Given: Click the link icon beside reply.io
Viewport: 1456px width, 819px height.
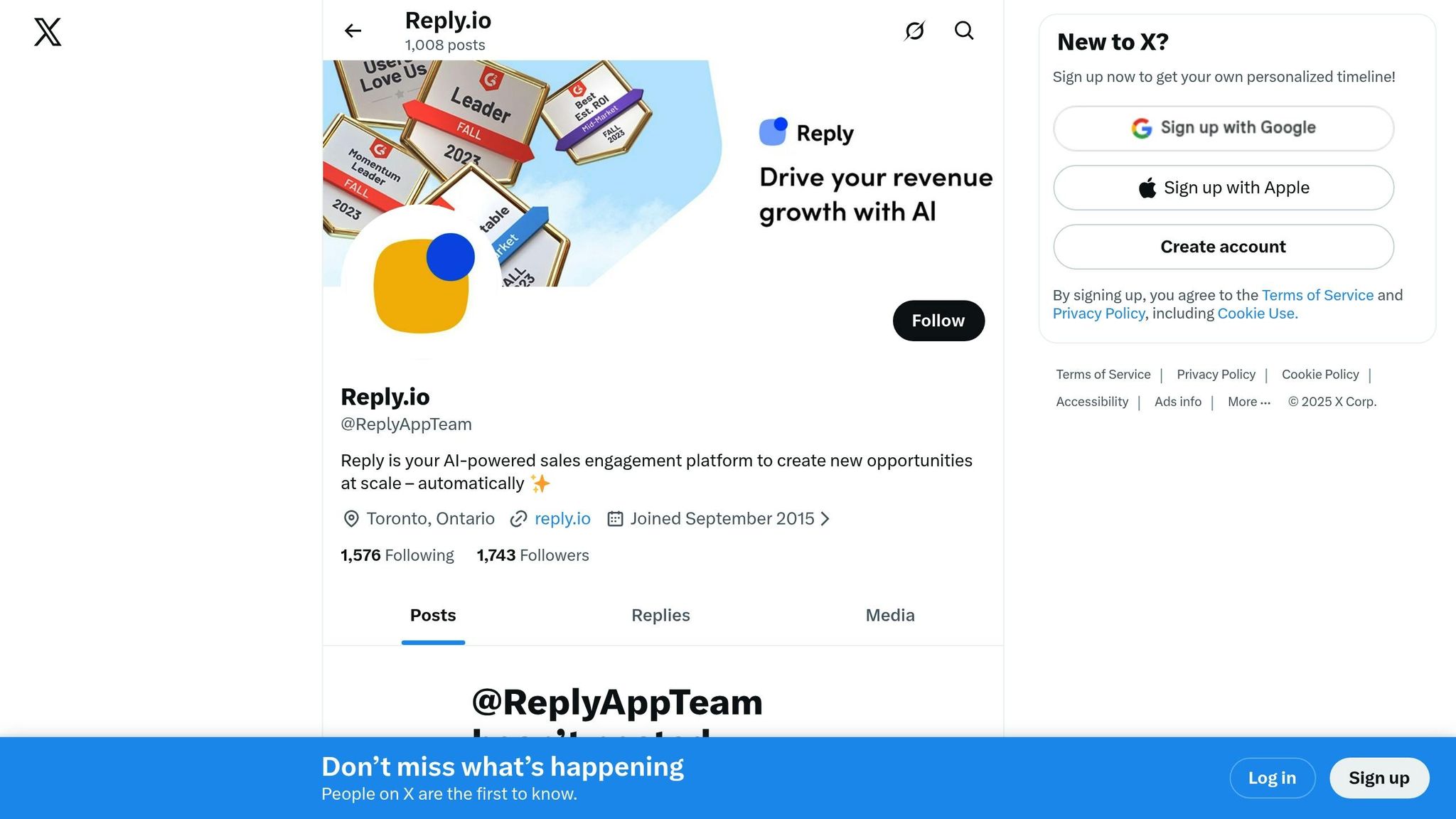Looking at the screenshot, I should point(518,519).
